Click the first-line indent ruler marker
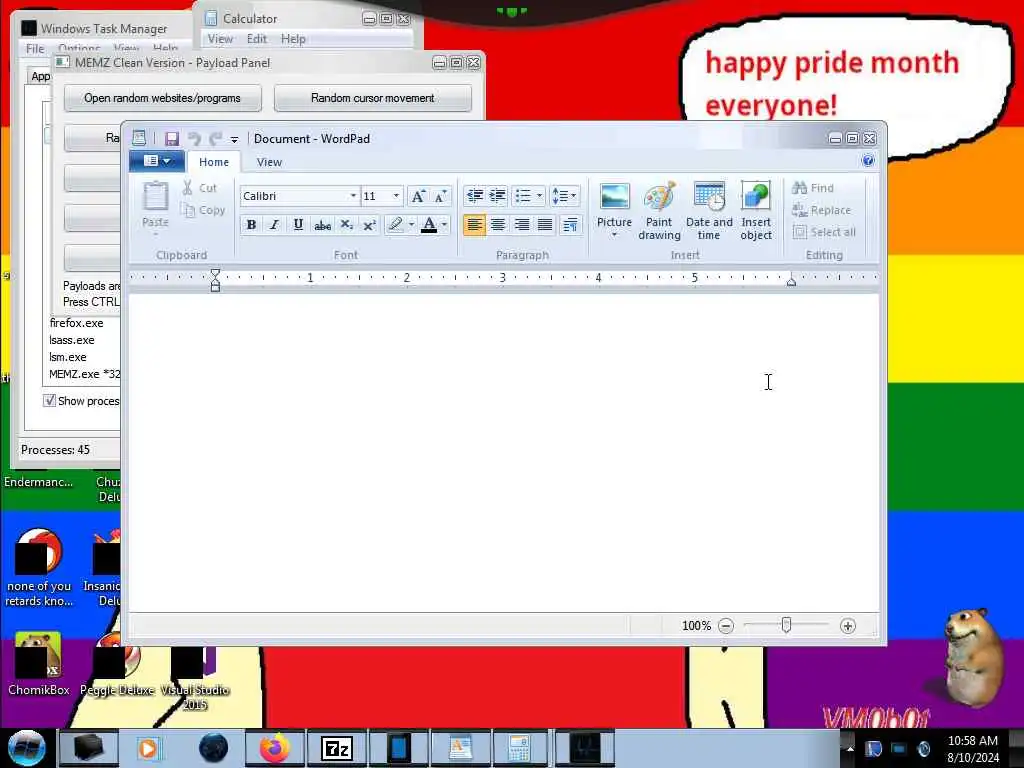Screen dimensions: 1024x768 215,274
